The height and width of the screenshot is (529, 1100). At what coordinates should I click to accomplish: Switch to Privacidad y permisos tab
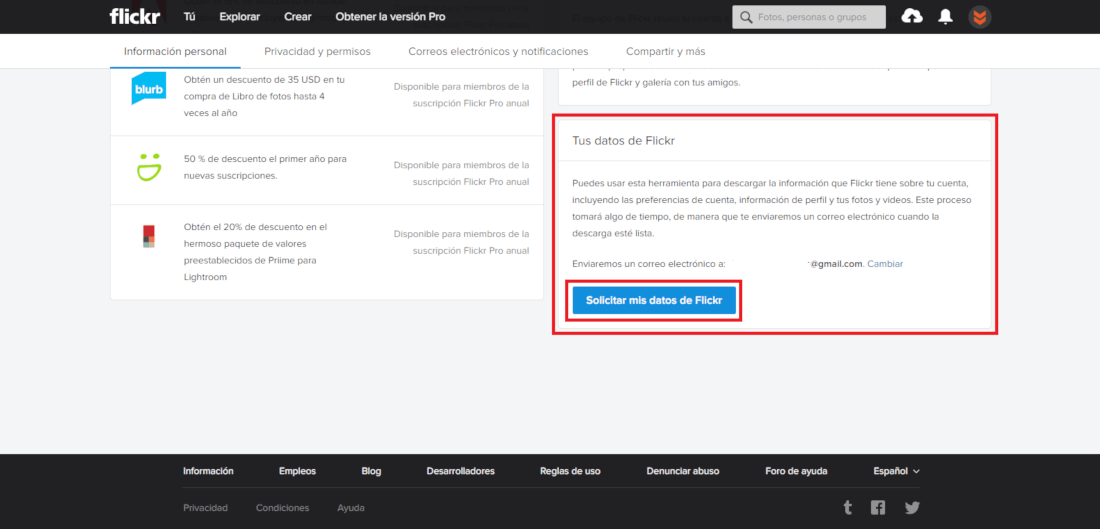pos(317,51)
